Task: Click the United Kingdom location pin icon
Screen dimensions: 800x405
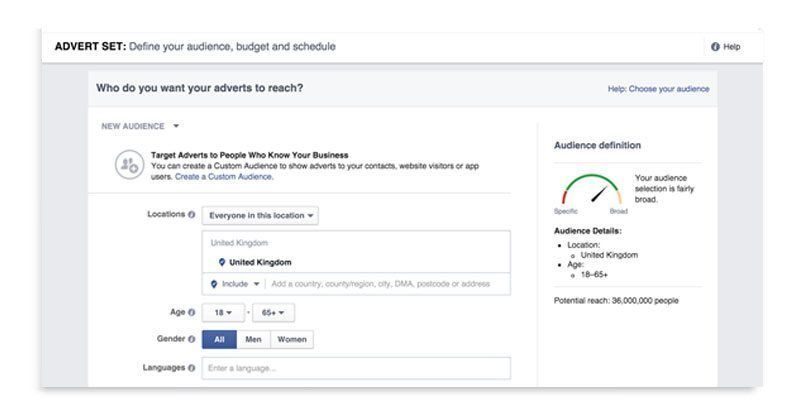Action: 221,262
